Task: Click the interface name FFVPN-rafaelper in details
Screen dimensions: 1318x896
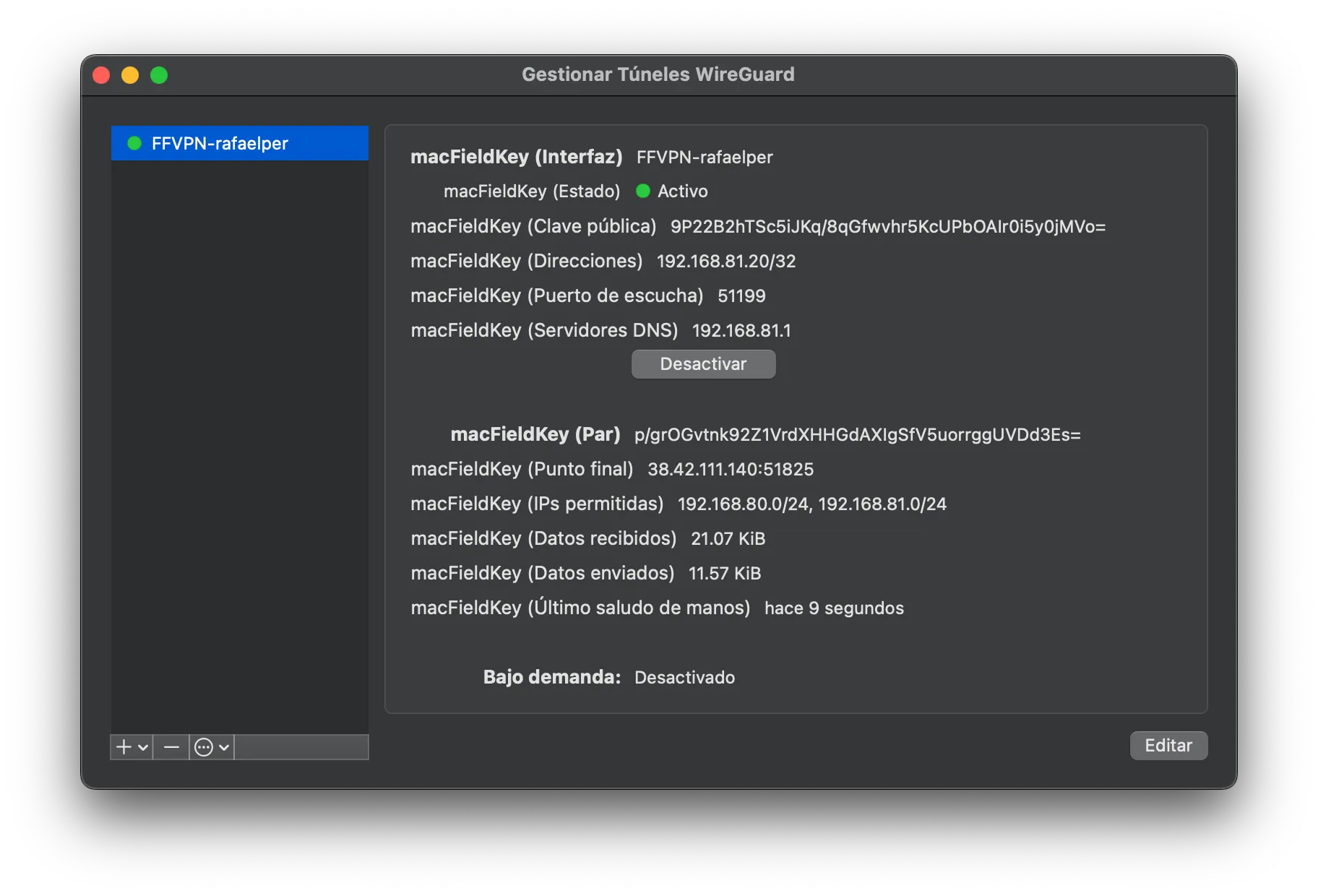Action: pyautogui.click(x=705, y=158)
